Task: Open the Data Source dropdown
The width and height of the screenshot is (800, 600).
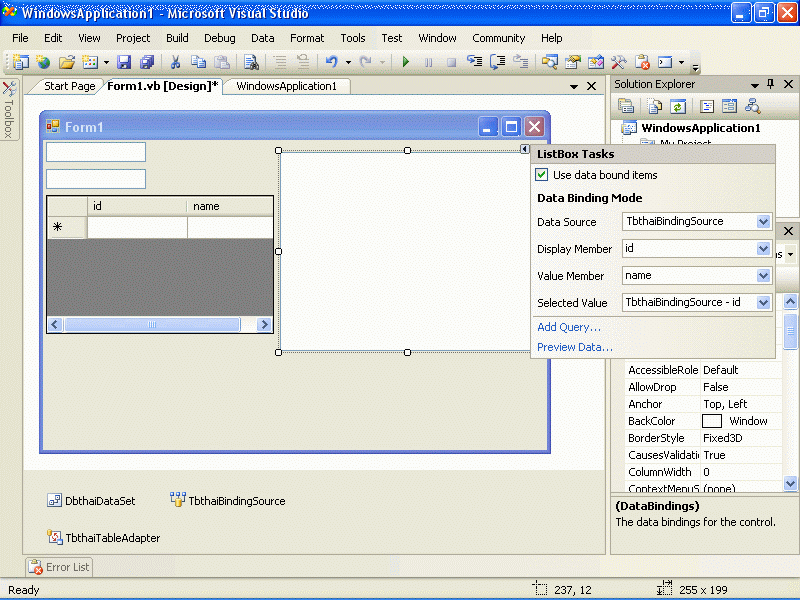Action: tap(763, 221)
